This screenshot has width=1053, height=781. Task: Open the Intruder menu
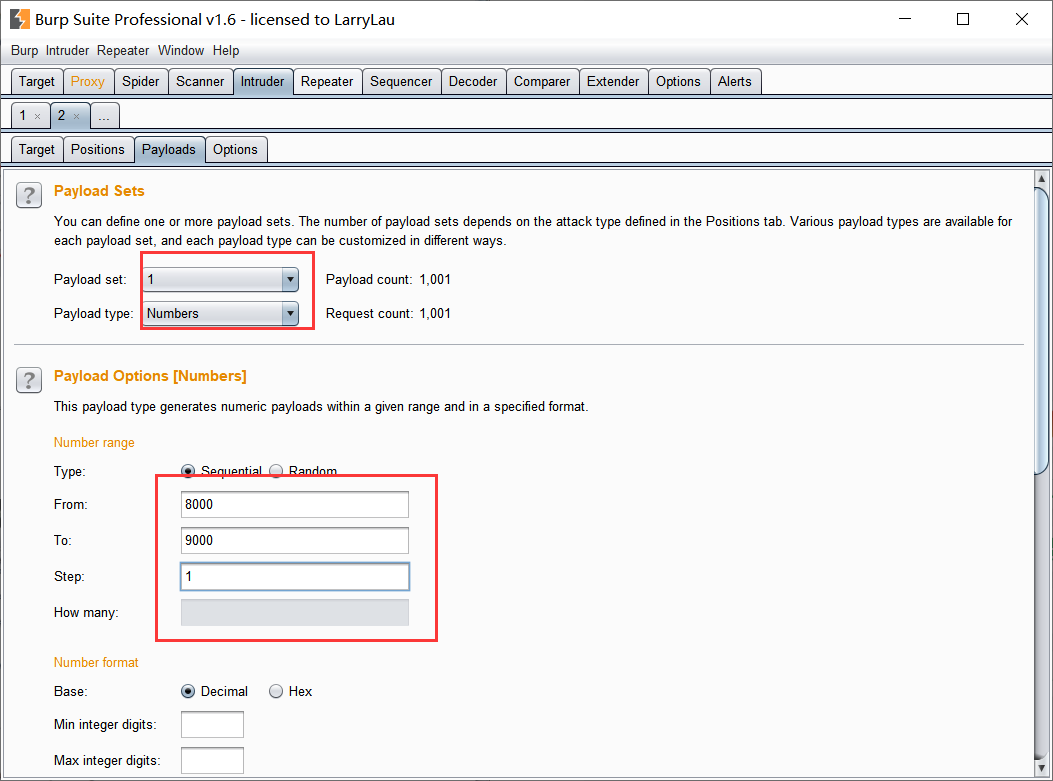click(67, 50)
